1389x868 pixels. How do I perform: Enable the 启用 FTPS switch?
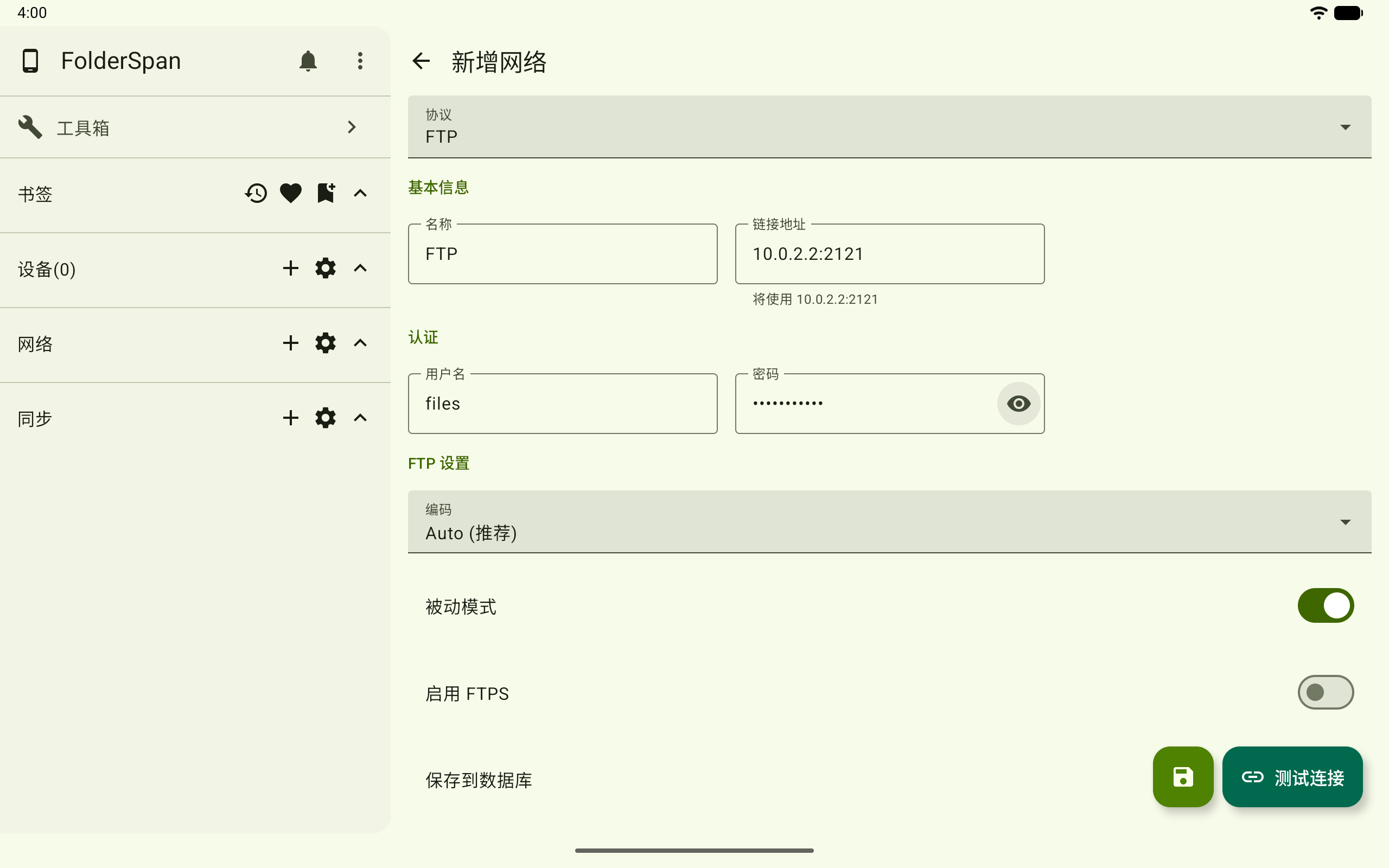pyautogui.click(x=1326, y=692)
